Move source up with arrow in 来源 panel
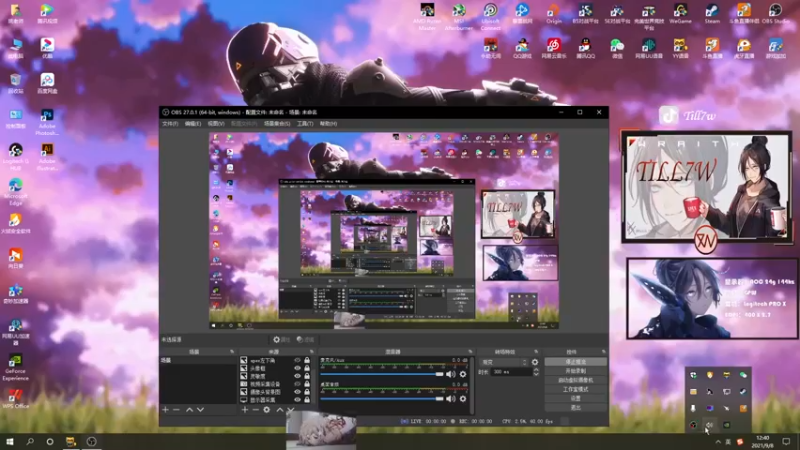The image size is (800, 450). click(x=280, y=410)
